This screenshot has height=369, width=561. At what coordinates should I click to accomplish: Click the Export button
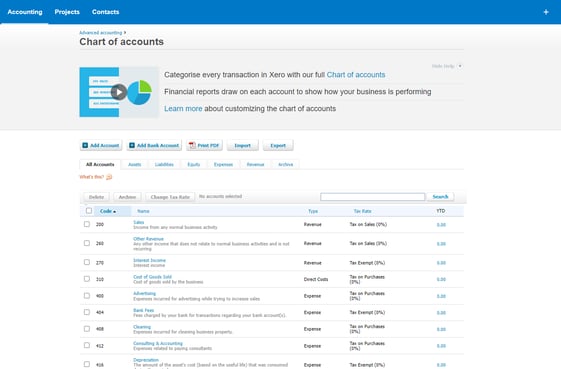(x=278, y=145)
